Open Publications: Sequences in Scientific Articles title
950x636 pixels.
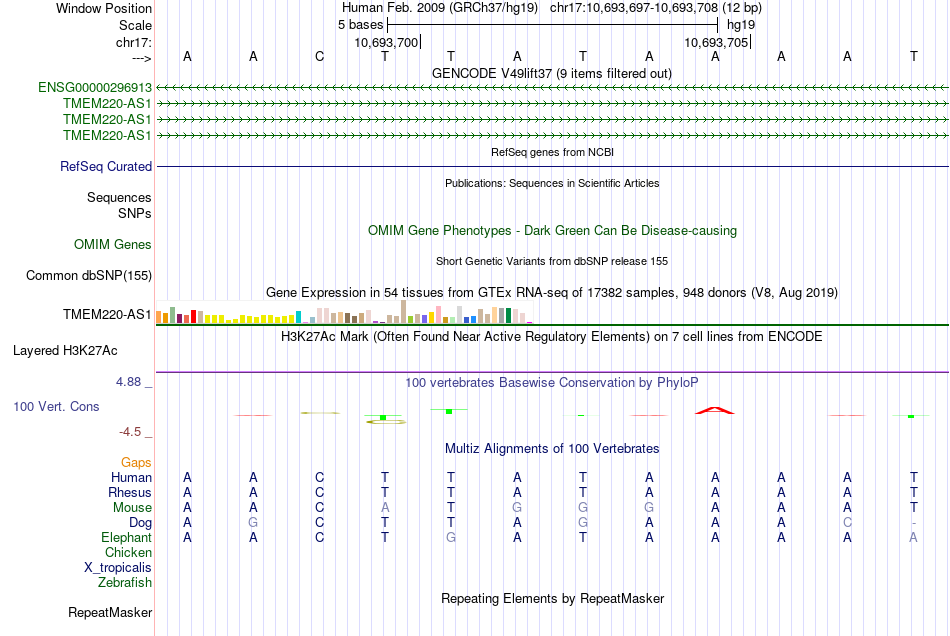552,183
